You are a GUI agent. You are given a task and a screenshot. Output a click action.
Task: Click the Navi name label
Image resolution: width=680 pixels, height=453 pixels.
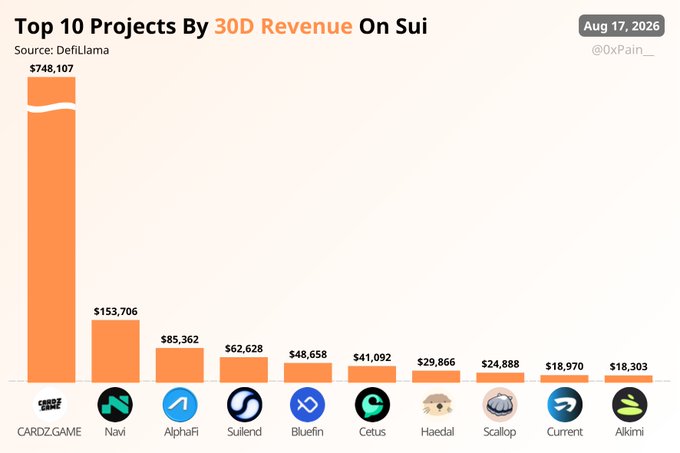(115, 432)
